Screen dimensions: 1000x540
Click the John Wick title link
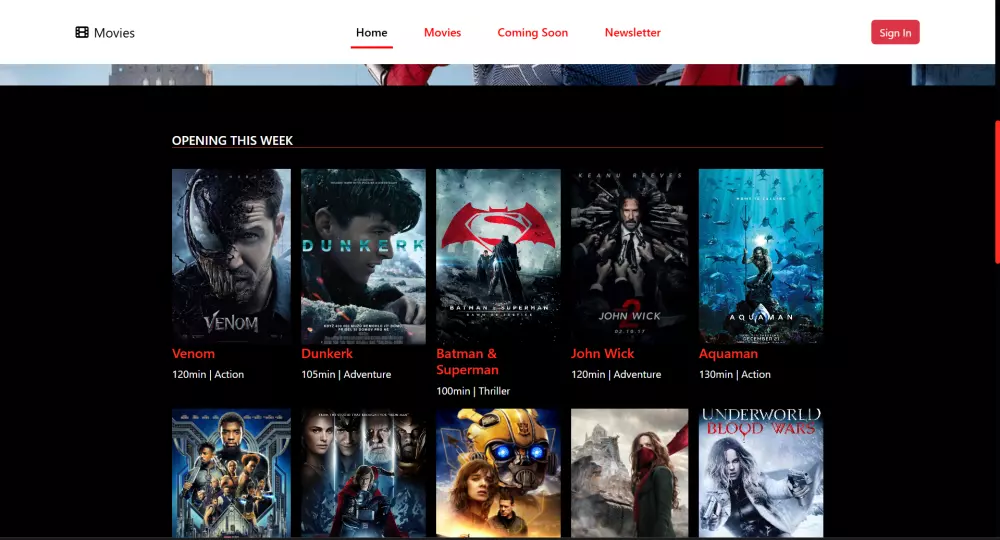pos(603,354)
